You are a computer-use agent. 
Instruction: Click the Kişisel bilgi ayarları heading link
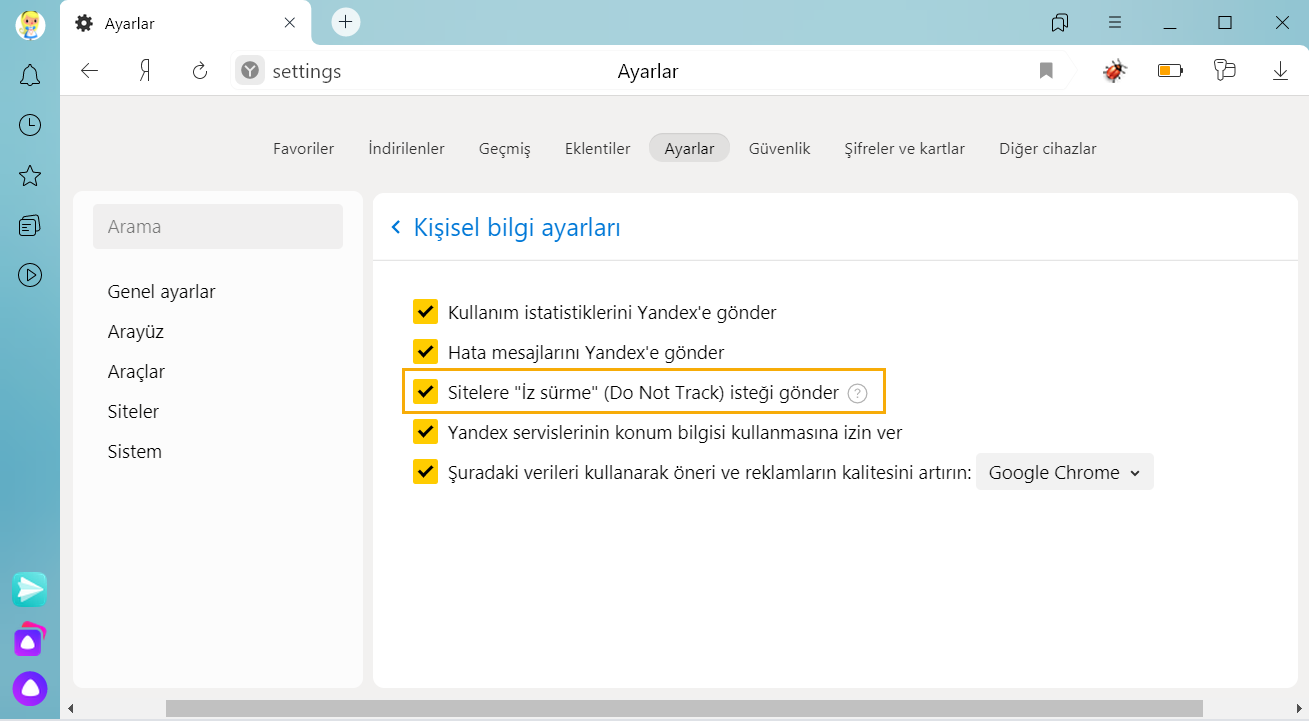517,228
